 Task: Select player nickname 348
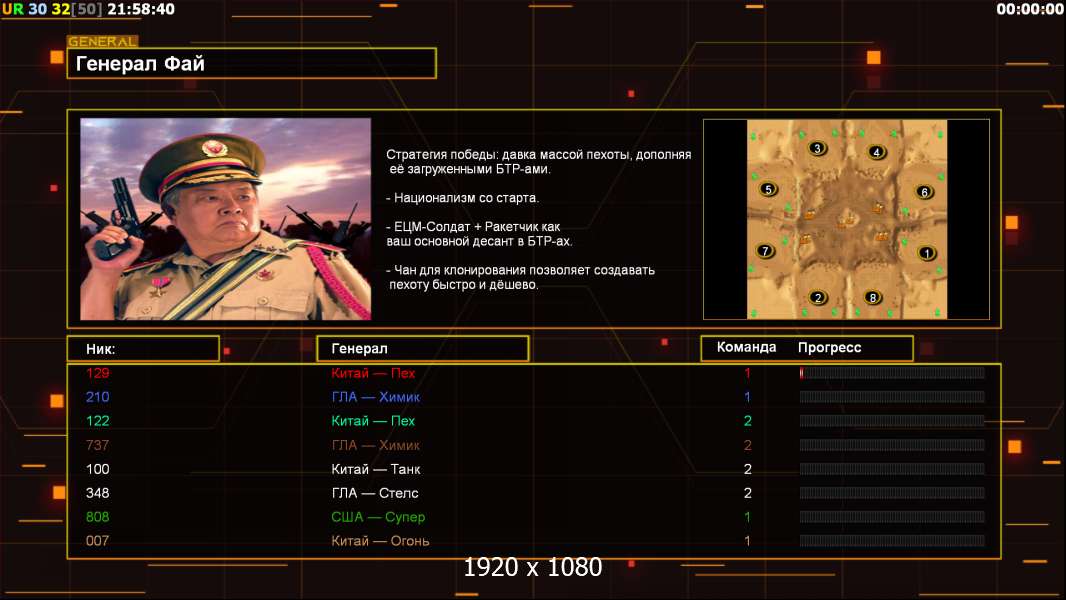[x=97, y=493]
